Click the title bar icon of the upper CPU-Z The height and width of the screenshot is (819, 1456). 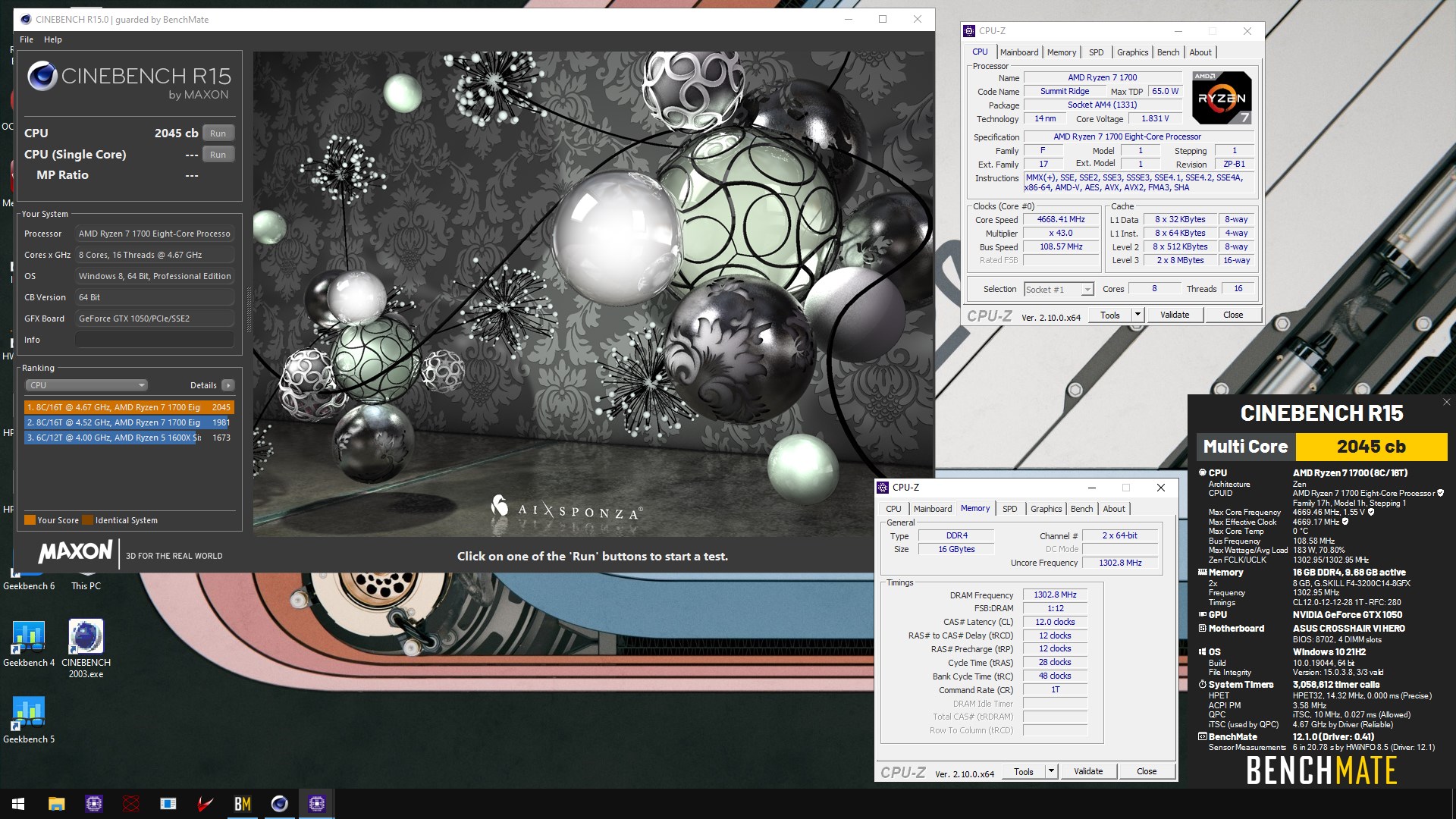(x=969, y=31)
